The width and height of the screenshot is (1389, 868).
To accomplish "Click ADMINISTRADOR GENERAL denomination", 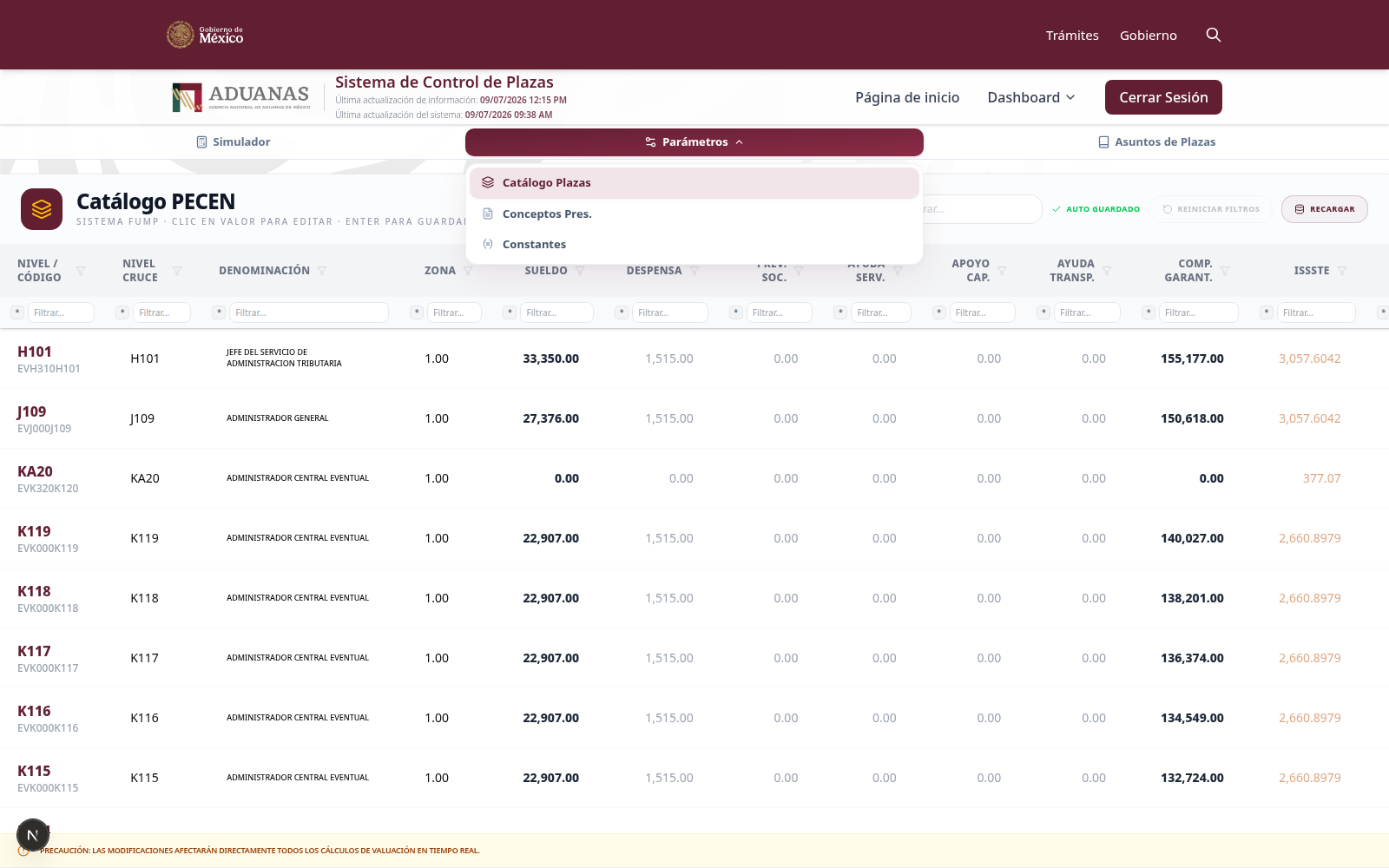I will [x=278, y=418].
